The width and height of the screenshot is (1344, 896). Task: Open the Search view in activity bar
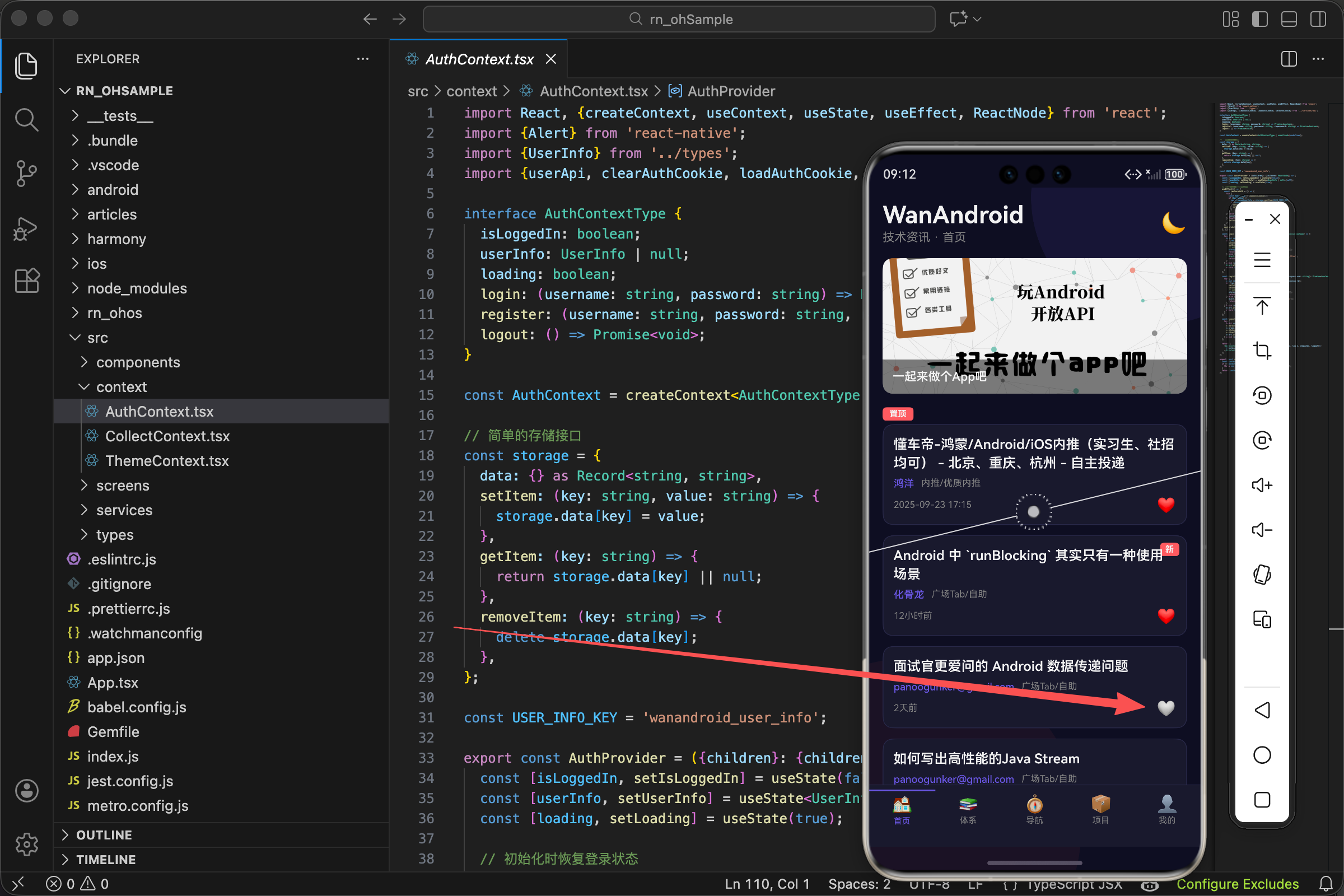click(26, 120)
